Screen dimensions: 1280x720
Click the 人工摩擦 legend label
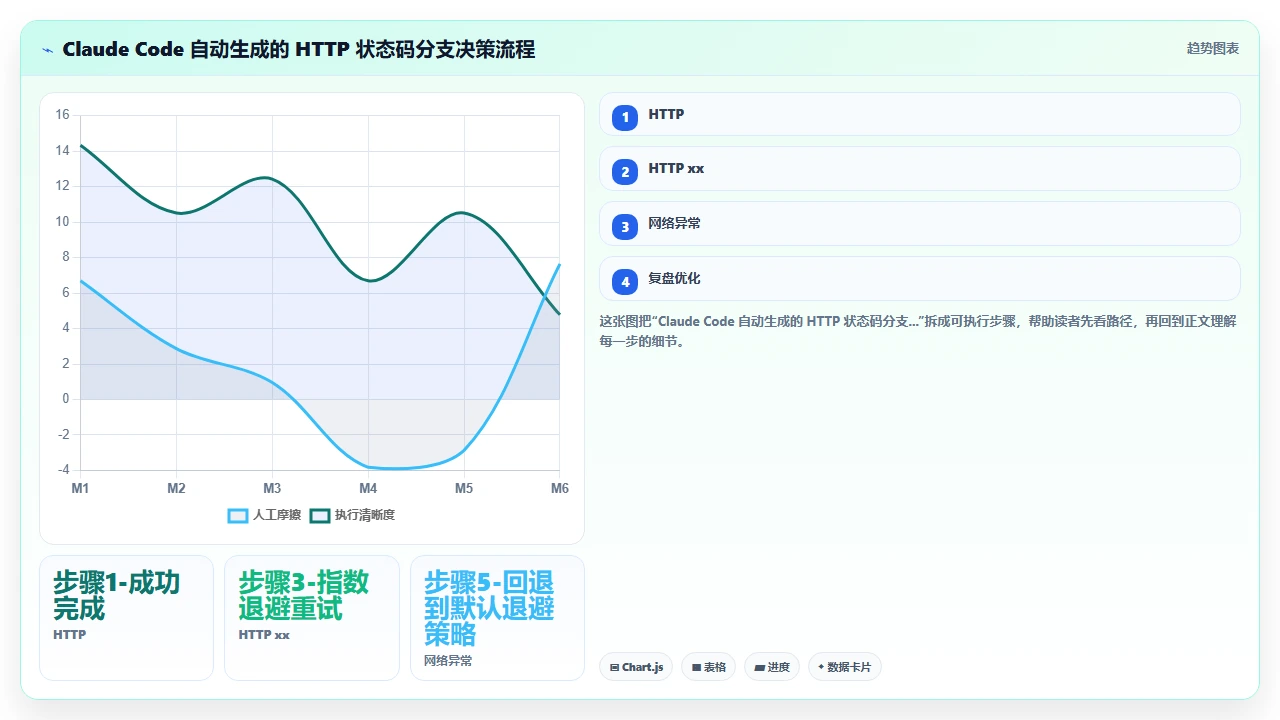277,515
